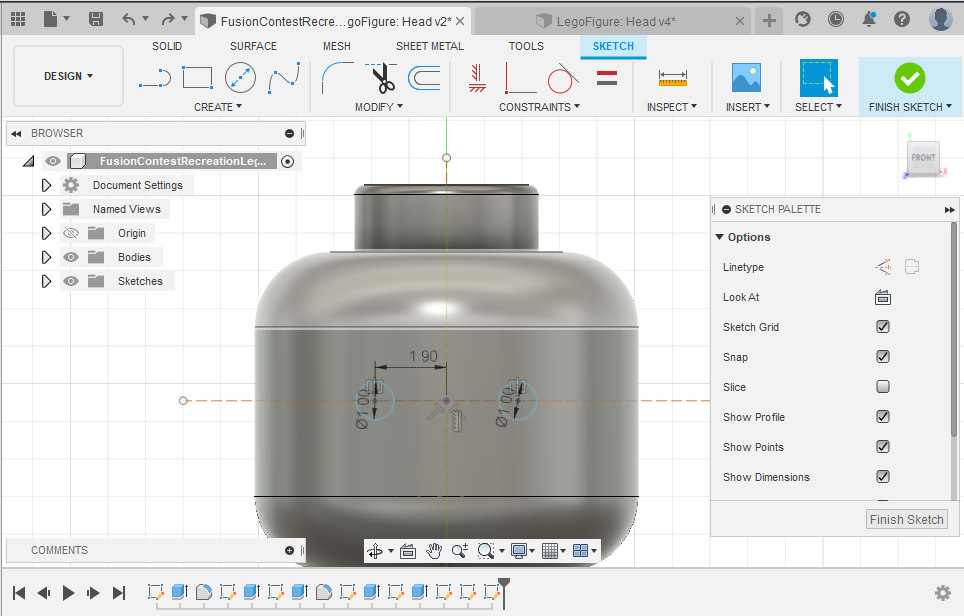Hide the Bodies folder

point(71,257)
